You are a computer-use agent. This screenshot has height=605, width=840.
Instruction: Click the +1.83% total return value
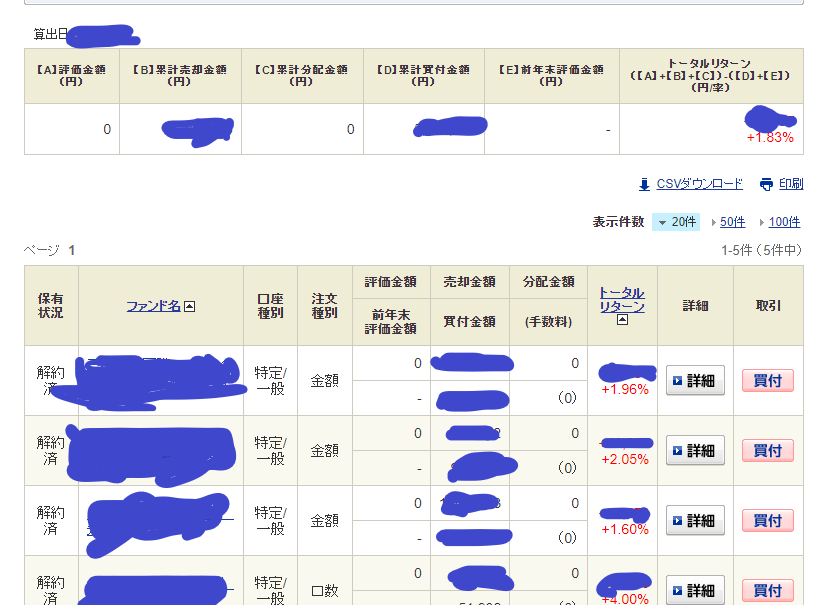pyautogui.click(x=770, y=138)
